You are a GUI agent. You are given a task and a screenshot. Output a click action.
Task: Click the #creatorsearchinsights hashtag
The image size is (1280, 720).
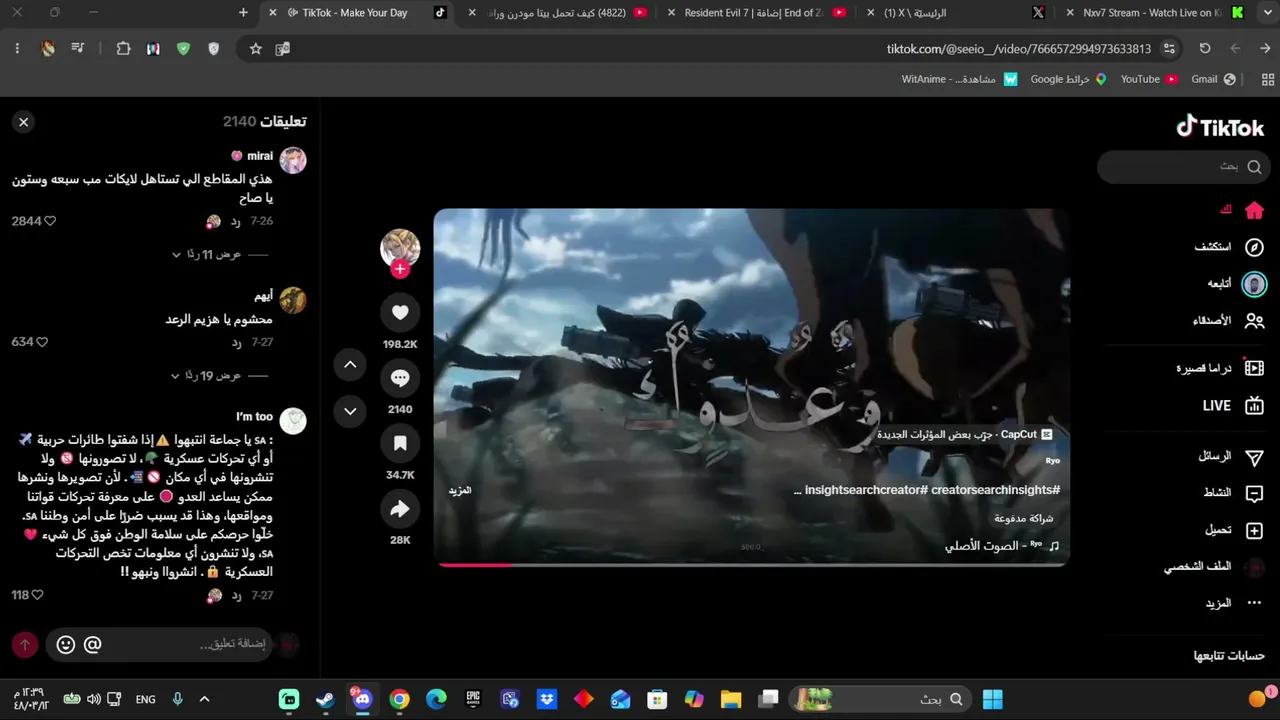tap(995, 490)
